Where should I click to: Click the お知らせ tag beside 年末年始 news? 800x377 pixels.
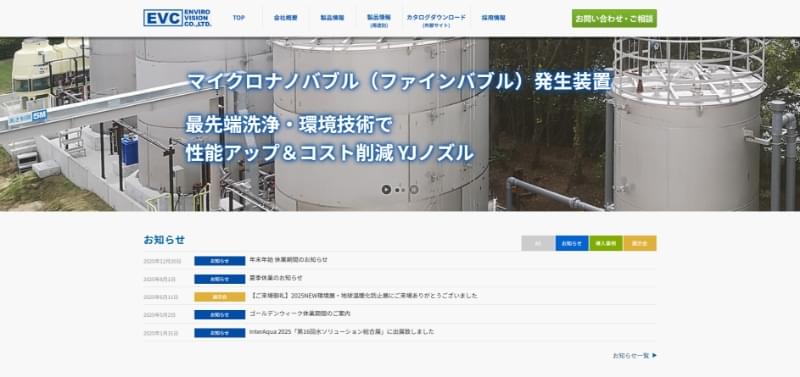[219, 261]
